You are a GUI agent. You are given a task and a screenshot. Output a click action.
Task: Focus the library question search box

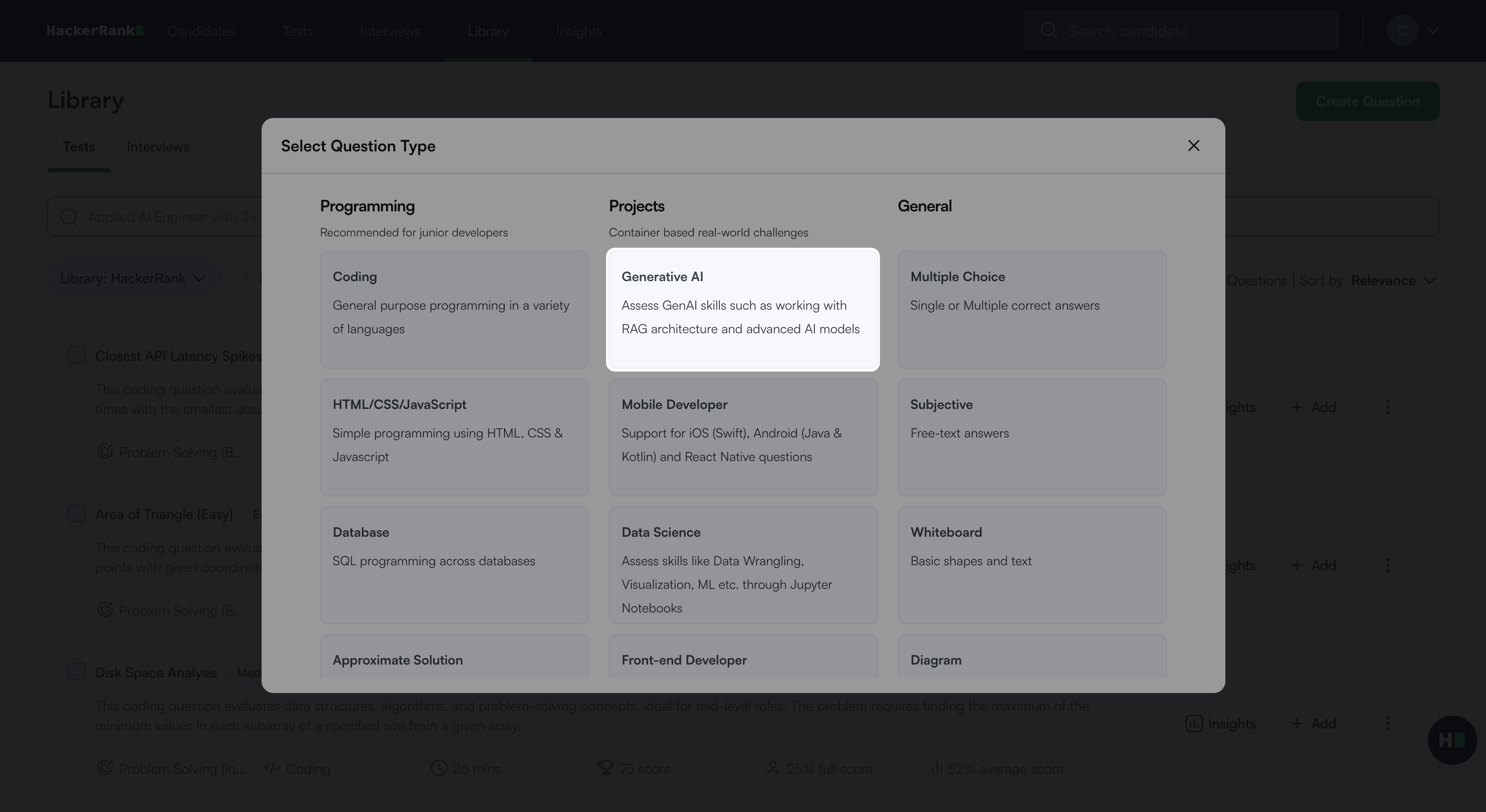coord(743,217)
